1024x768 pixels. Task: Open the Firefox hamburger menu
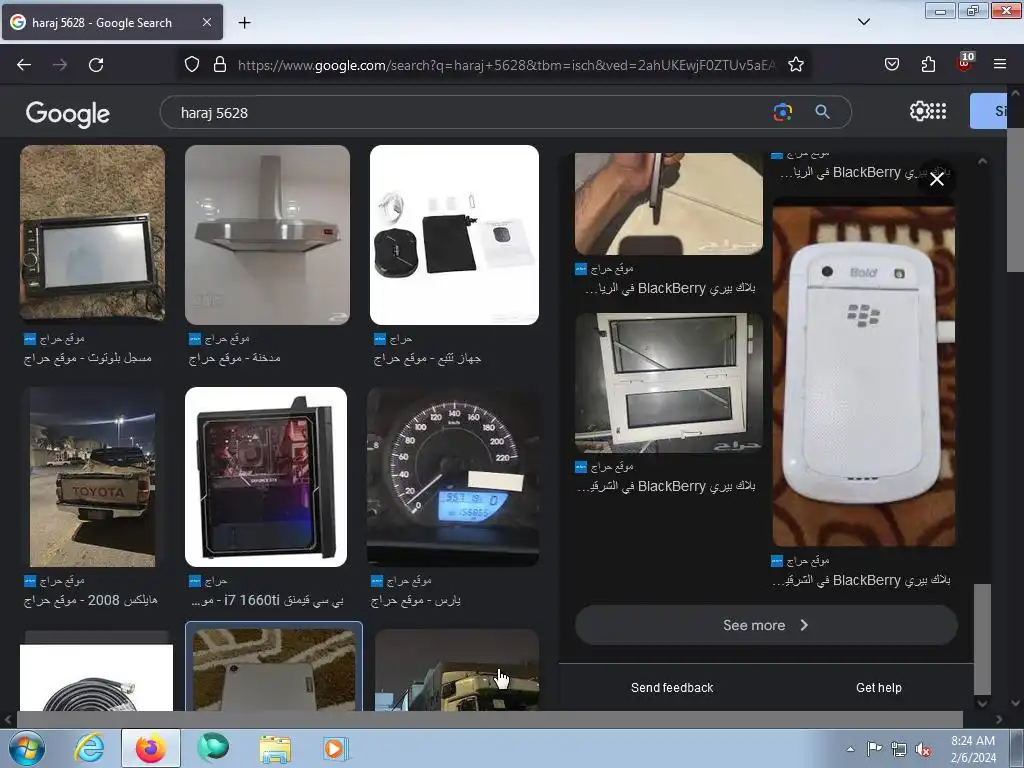(1000, 64)
